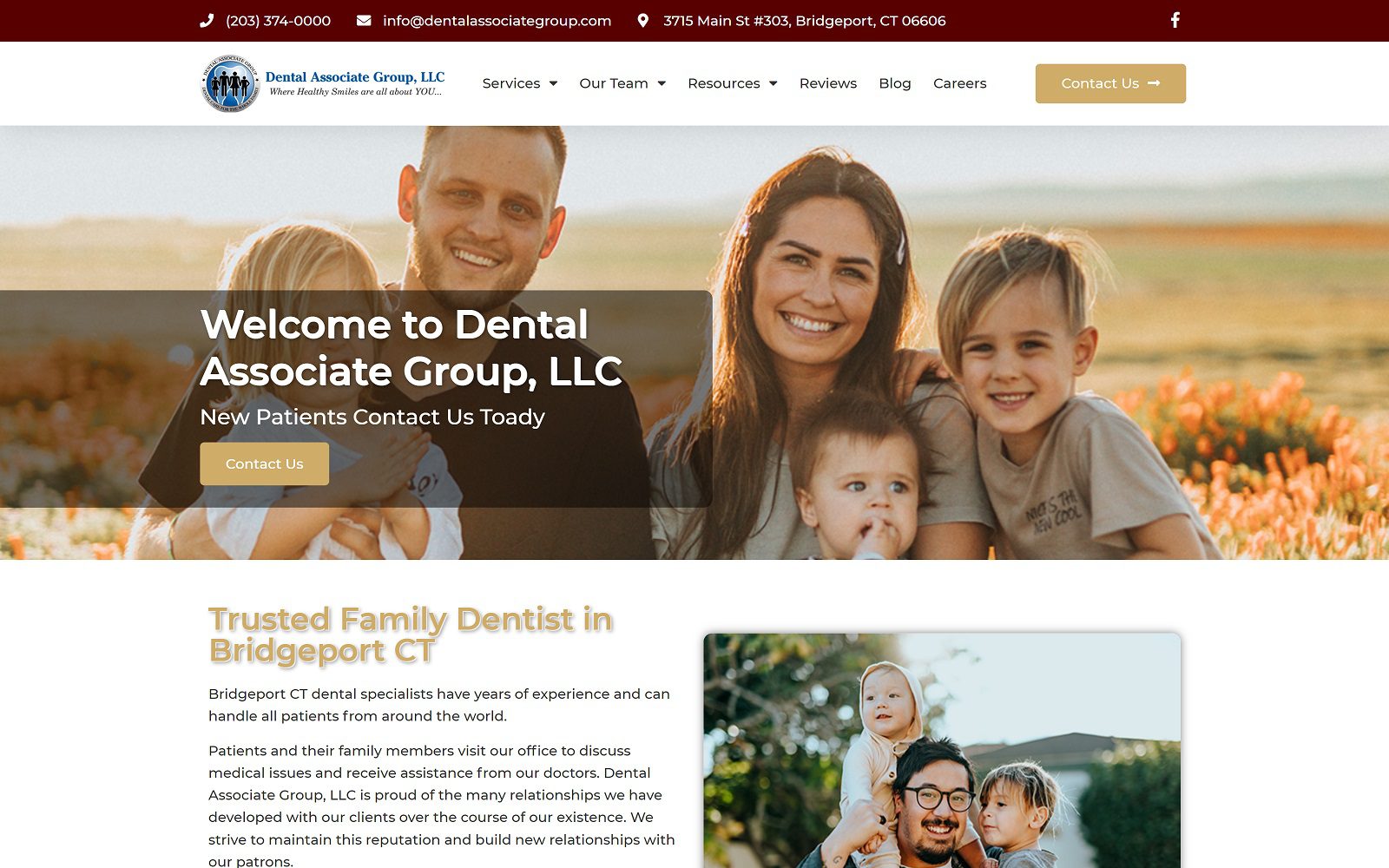Expand the Resources dropdown caret

click(773, 83)
